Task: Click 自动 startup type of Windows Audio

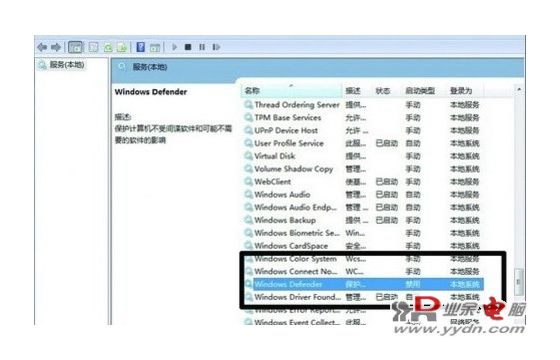Action: (x=413, y=195)
